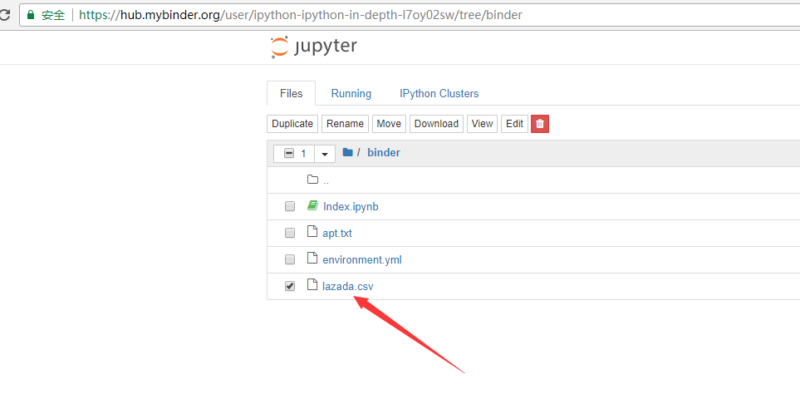Open the Index.ipynb notebook link
The image size is (800, 414).
pos(351,207)
